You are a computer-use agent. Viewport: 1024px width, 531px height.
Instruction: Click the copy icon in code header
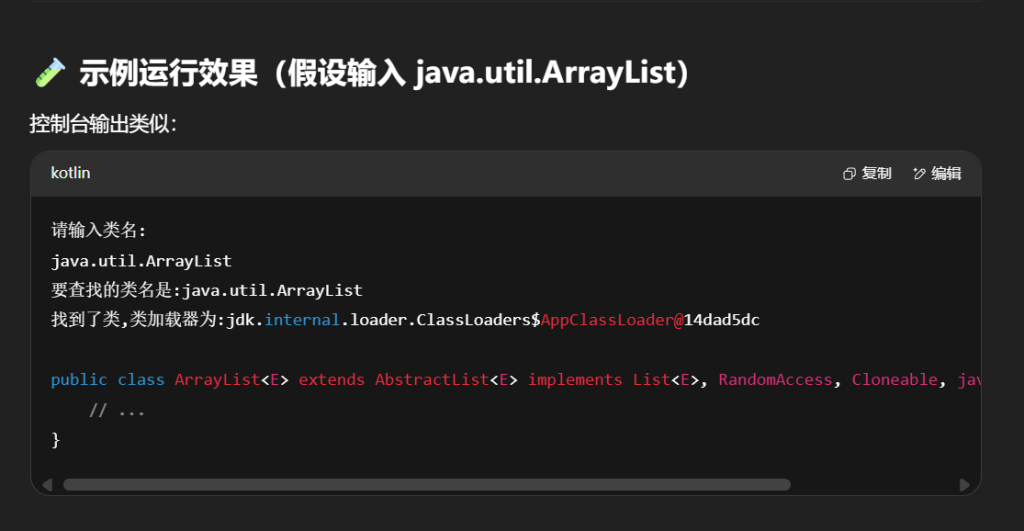pos(850,174)
